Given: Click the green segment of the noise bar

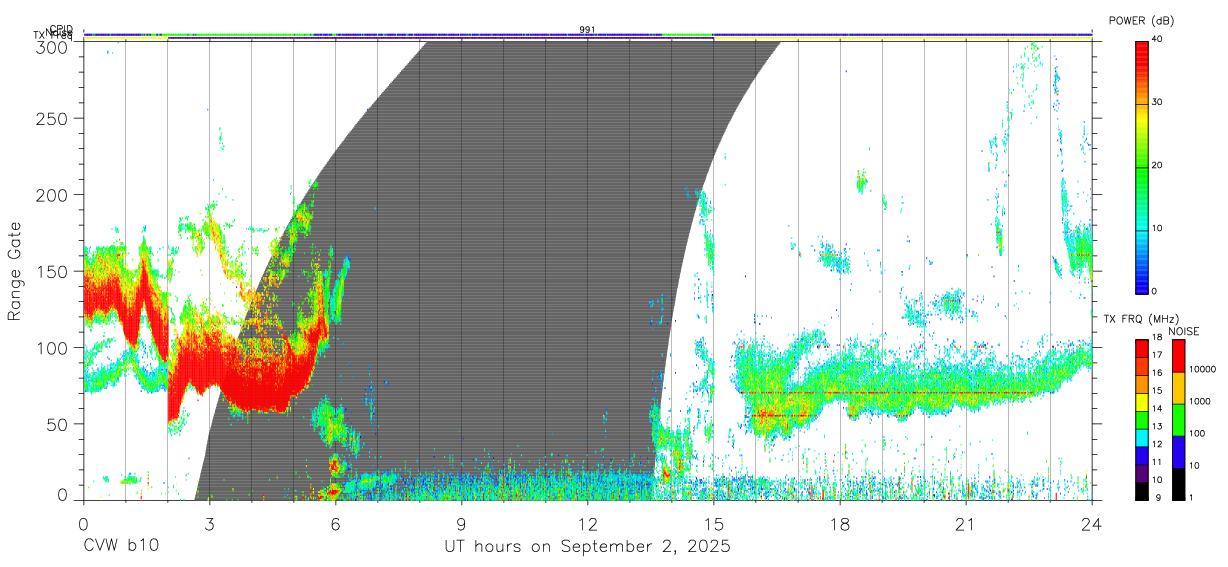Looking at the screenshot, I should point(1178,420).
